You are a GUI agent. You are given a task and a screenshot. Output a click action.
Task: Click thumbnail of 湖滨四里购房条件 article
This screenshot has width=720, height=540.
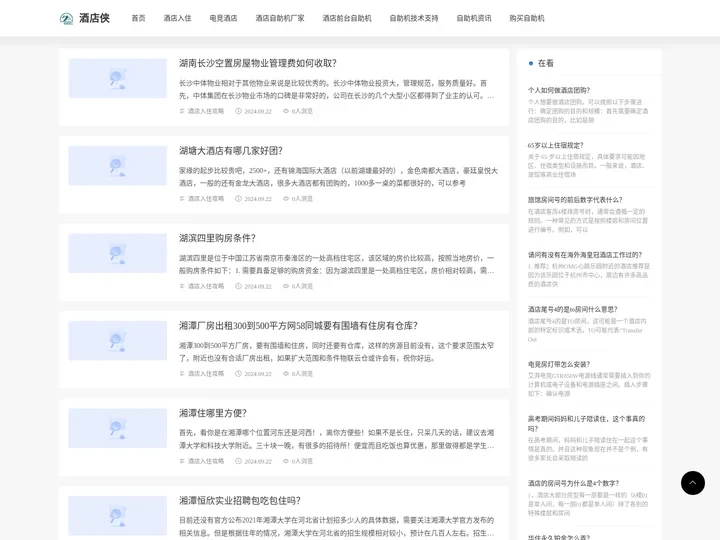click(x=118, y=253)
